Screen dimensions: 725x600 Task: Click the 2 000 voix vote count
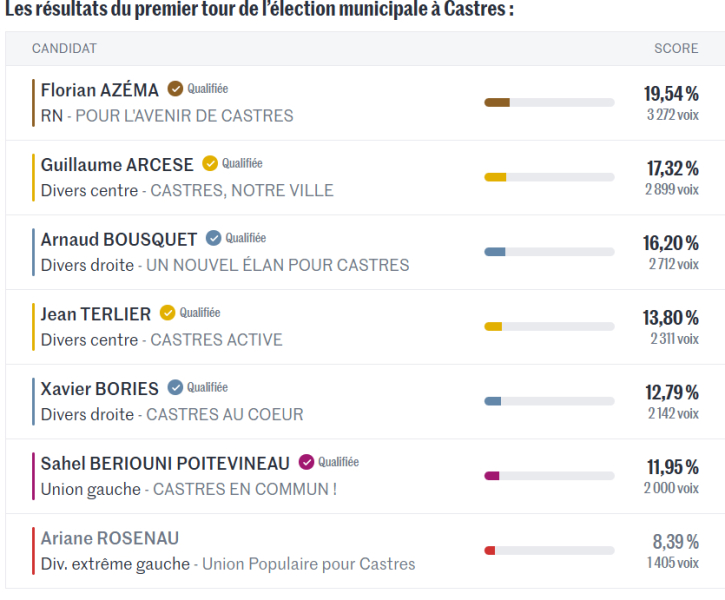pyautogui.click(x=671, y=488)
